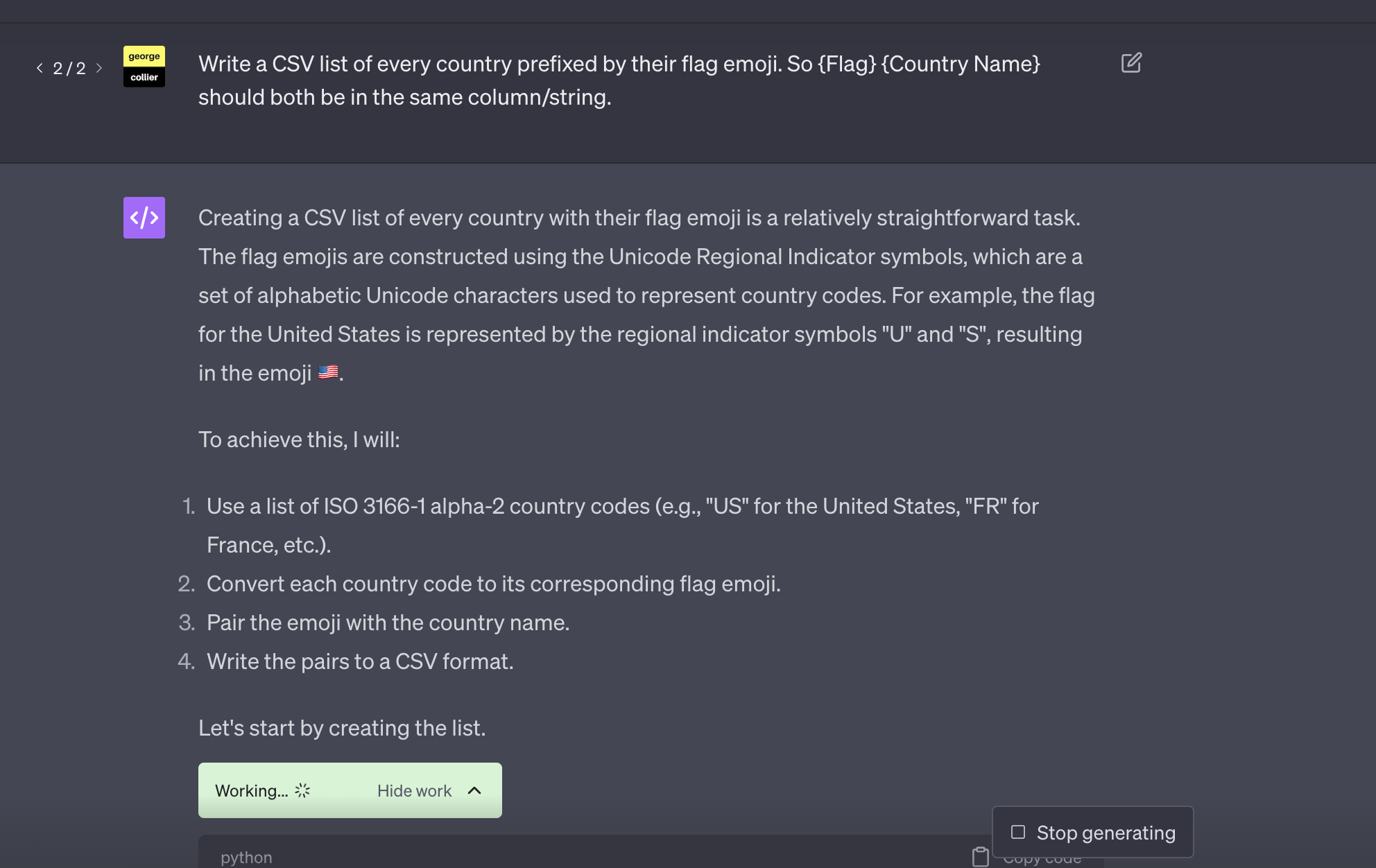Click the 2/2 response counter

click(69, 68)
